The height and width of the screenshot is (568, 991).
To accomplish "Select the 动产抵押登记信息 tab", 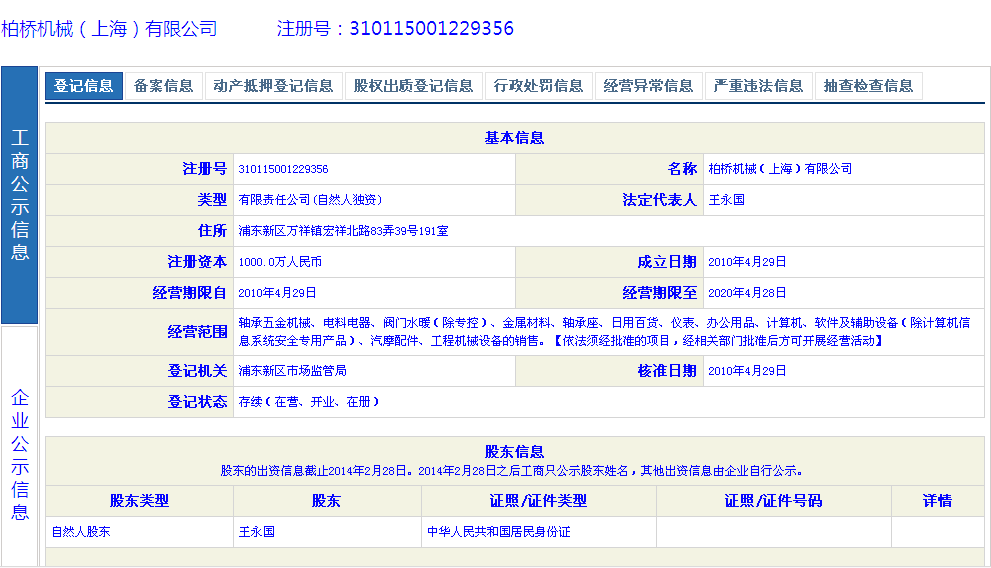I will (273, 86).
